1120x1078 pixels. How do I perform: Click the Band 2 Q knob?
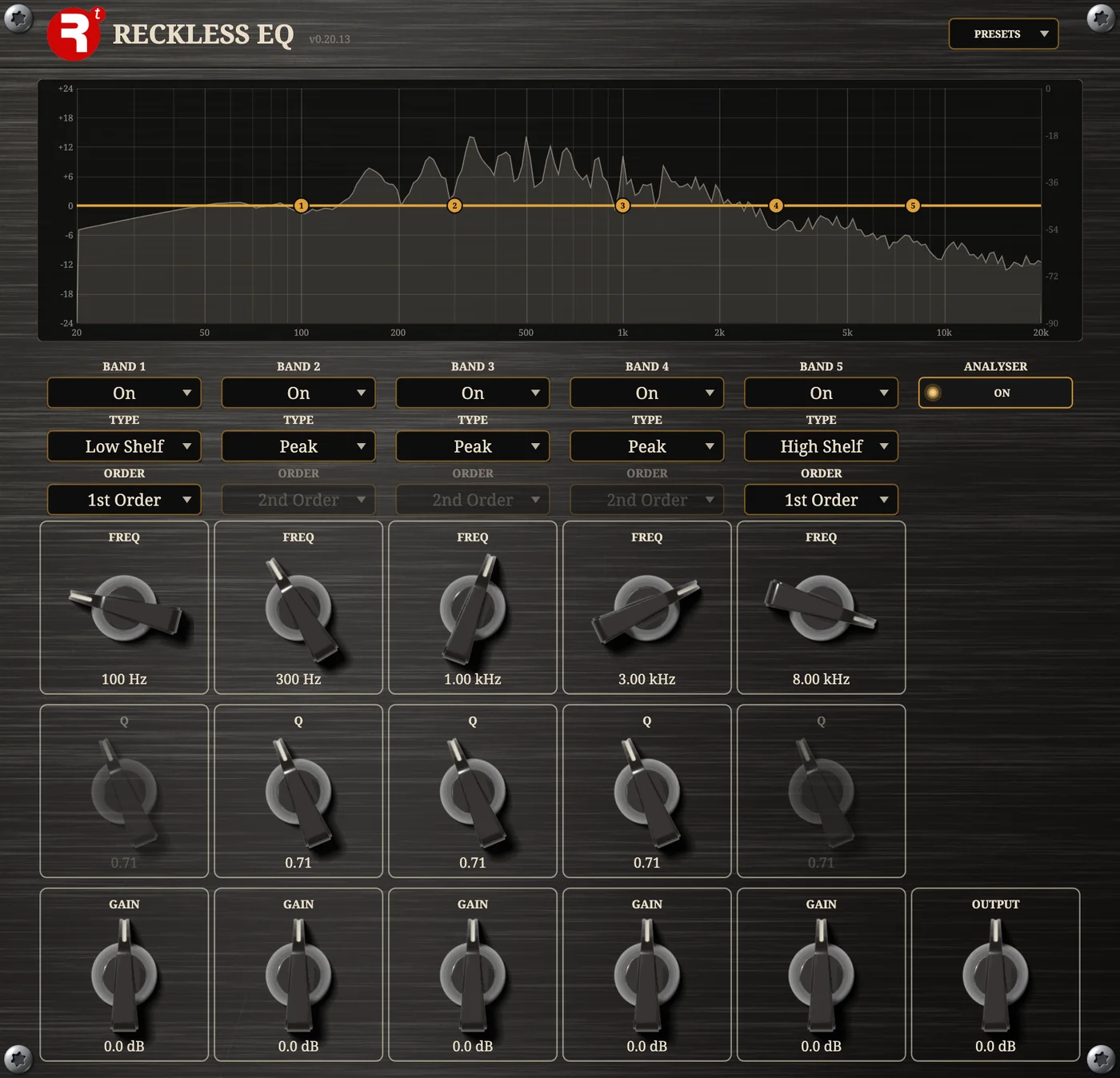pos(298,792)
